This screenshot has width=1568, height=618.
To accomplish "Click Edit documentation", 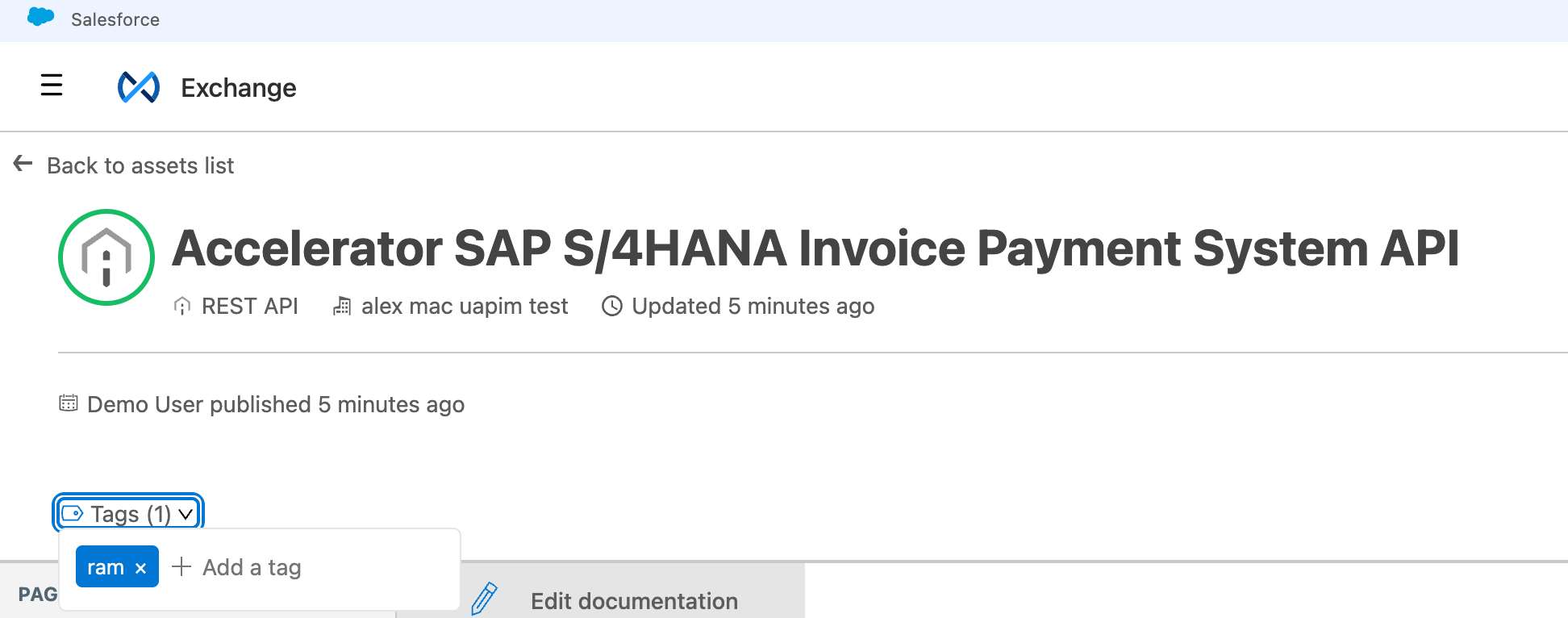I will (x=634, y=601).
